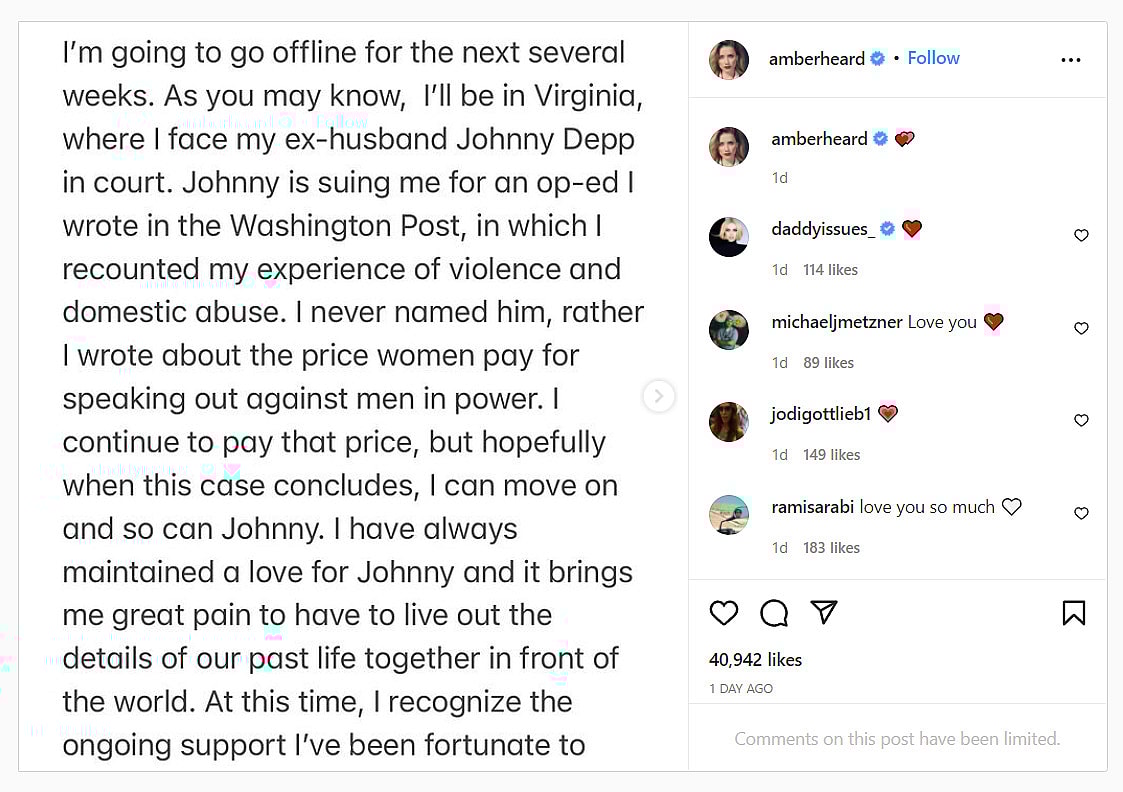1123x792 pixels.
Task: View the 183 likes on ramisarabi's comment
Action: [831, 548]
